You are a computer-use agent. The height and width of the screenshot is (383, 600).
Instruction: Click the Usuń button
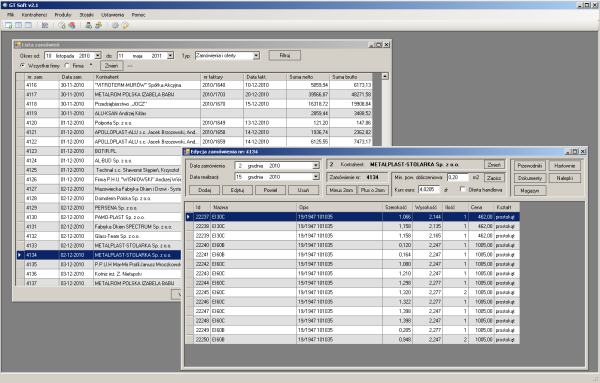coord(303,190)
